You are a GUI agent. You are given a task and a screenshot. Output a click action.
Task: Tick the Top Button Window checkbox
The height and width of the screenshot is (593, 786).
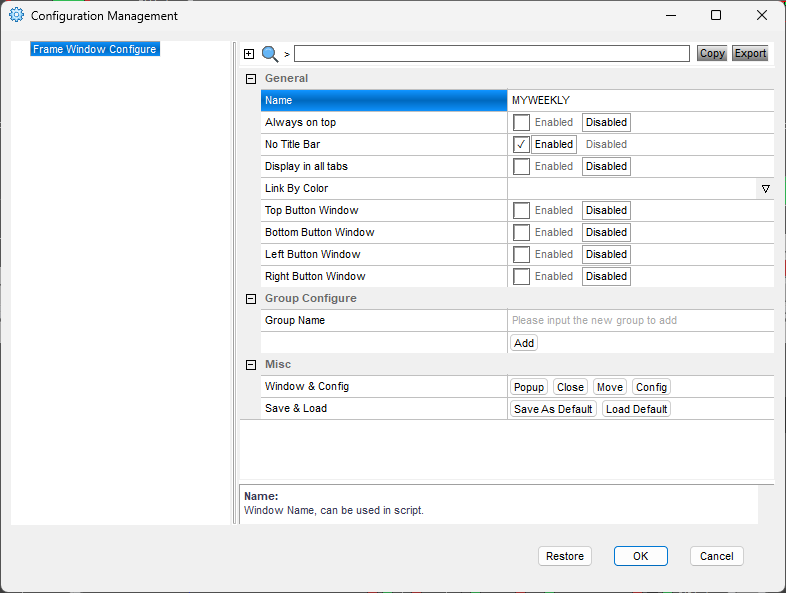521,211
